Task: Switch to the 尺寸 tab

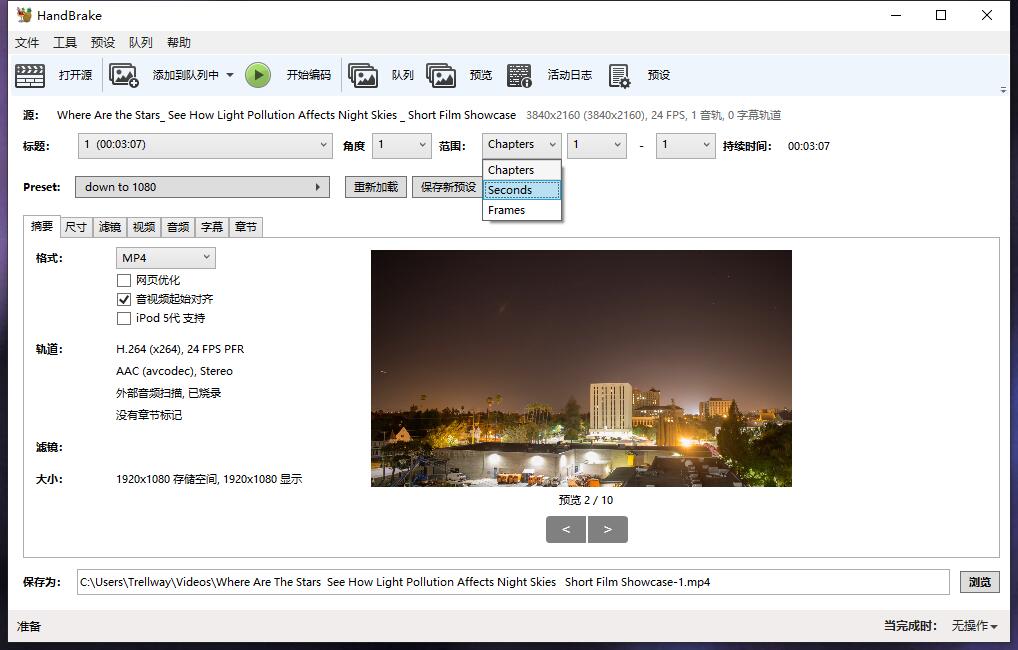Action: (x=76, y=227)
